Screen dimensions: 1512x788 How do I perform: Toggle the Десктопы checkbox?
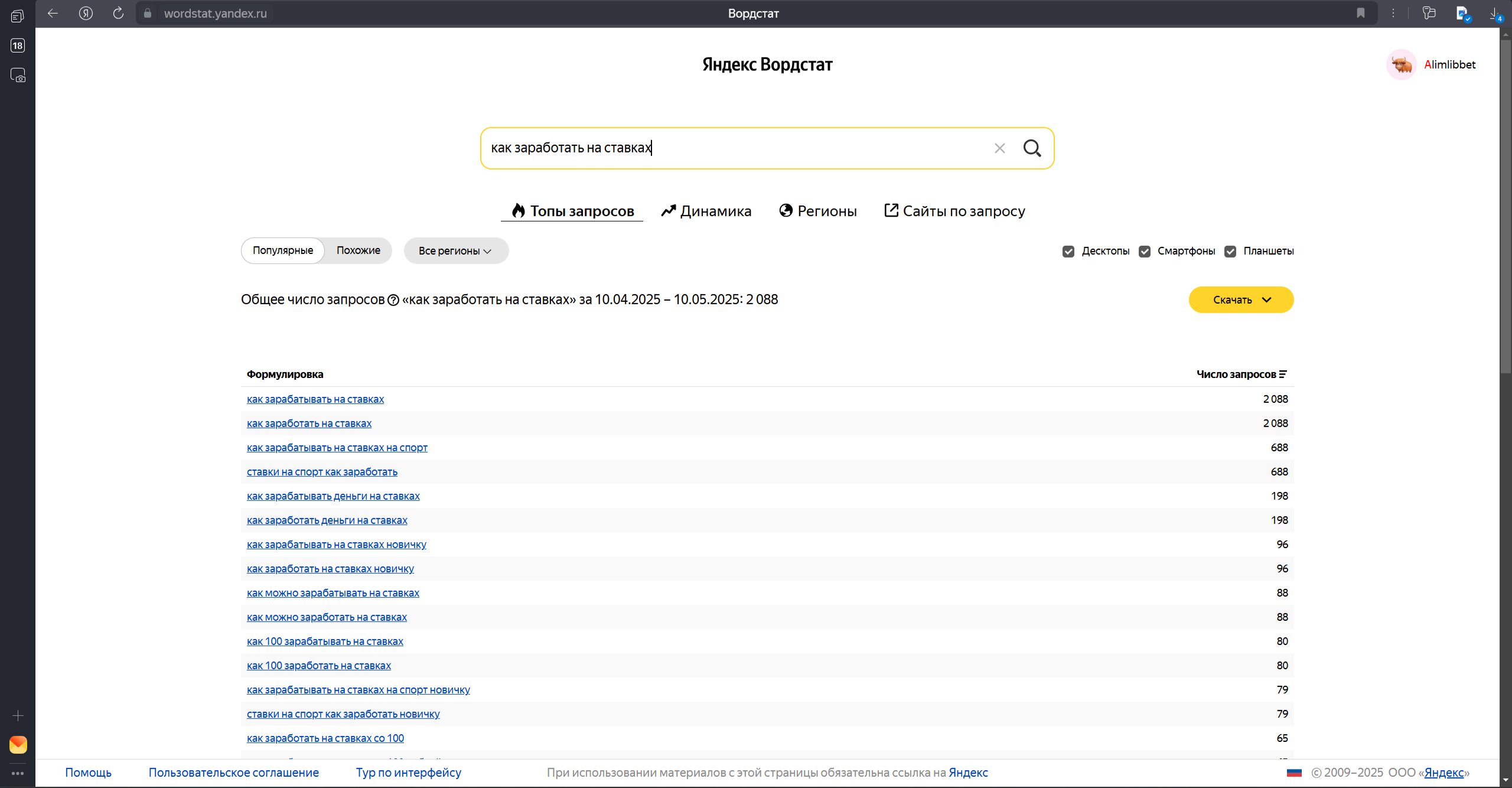point(1068,251)
